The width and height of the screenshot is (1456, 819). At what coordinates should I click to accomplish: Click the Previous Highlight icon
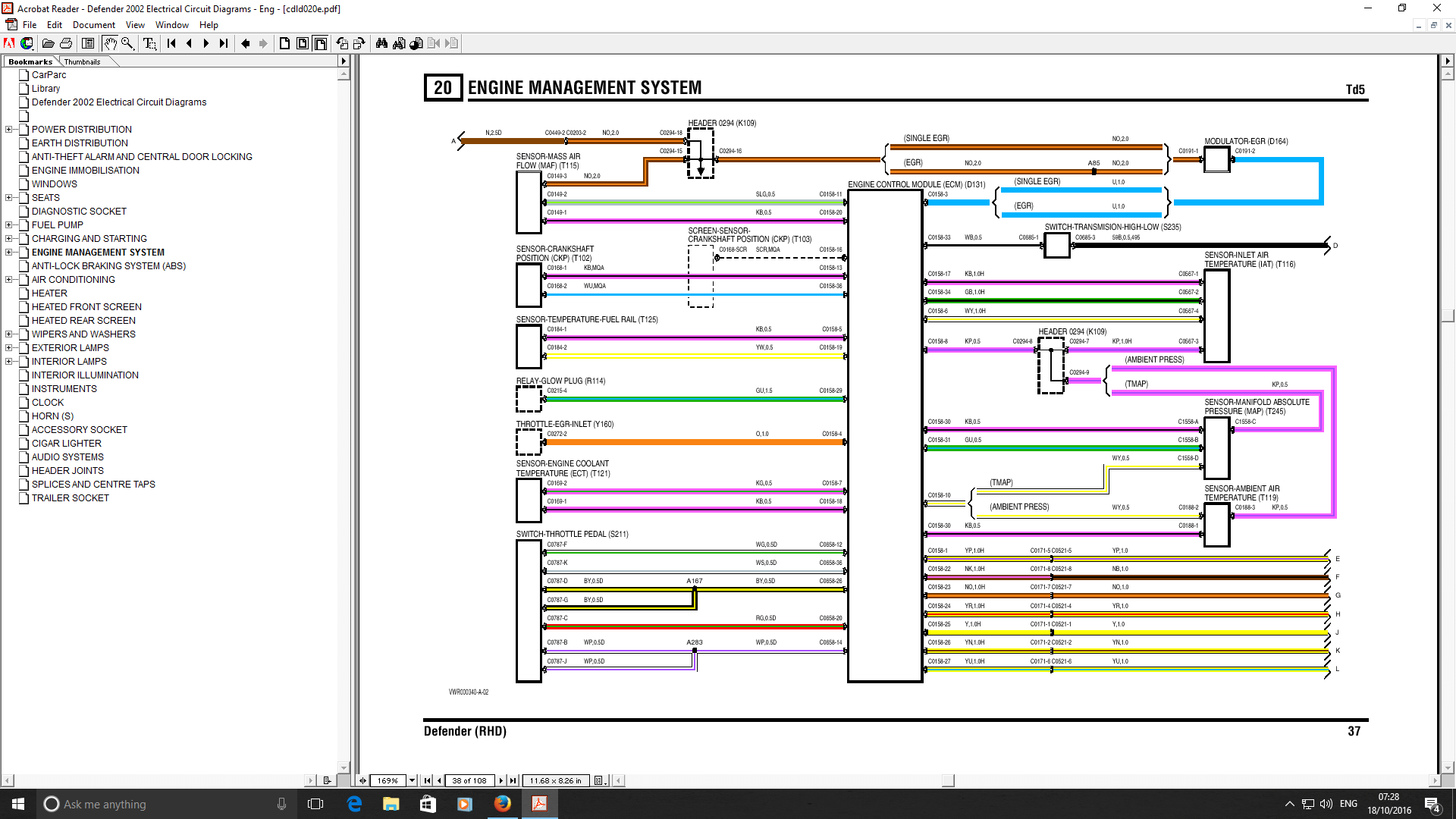coord(434,43)
